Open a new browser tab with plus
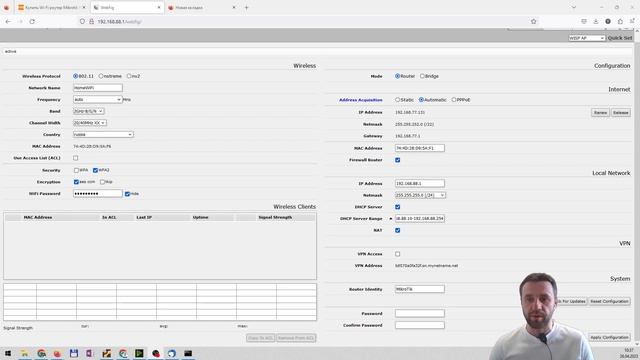Image resolution: width=640 pixels, height=360 pixels. coord(246,7)
